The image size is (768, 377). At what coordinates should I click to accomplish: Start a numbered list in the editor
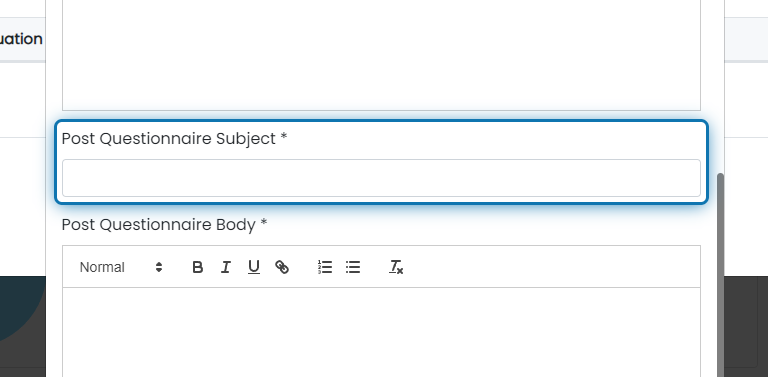point(325,267)
